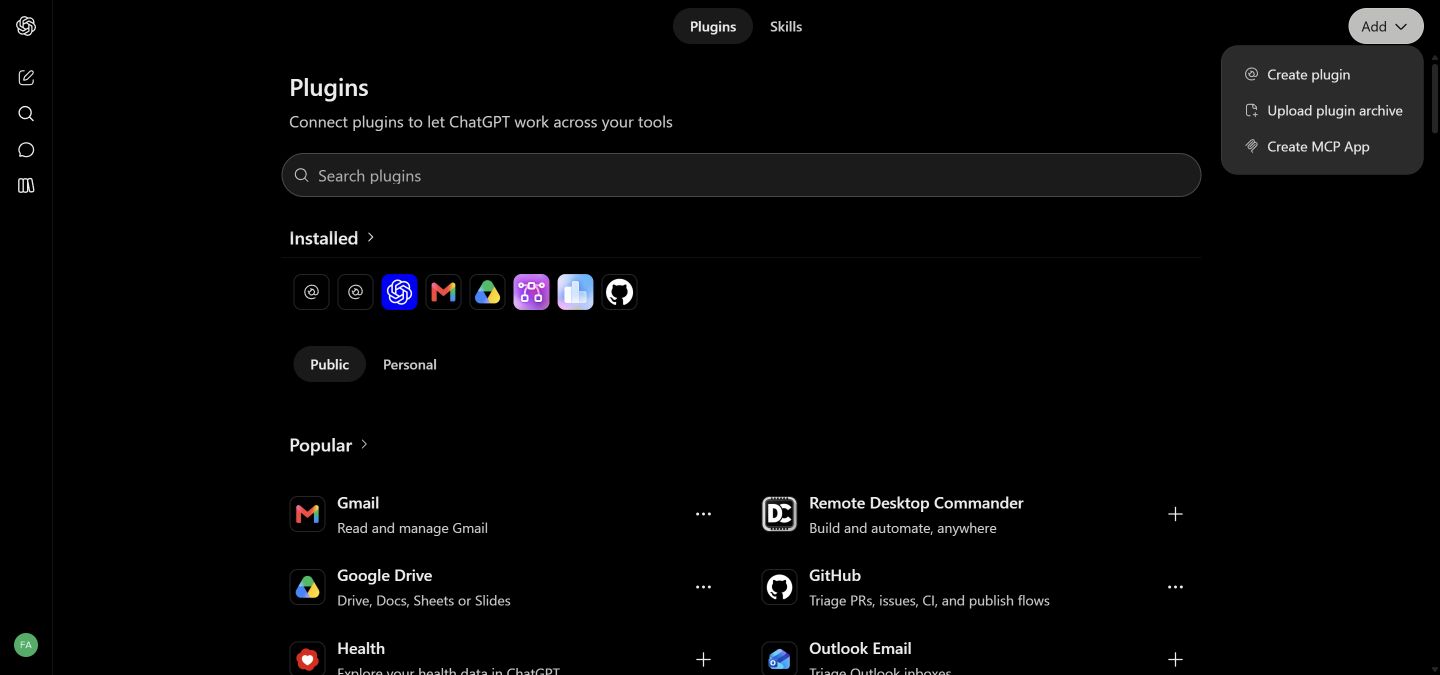The height and width of the screenshot is (675, 1440).
Task: Open the library icon in the sidebar
Action: tap(26, 186)
